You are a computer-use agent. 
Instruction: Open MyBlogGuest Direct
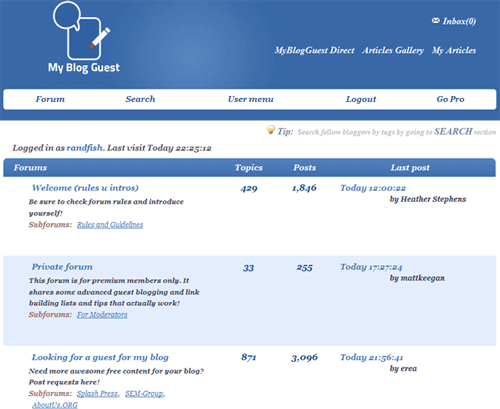pos(314,50)
